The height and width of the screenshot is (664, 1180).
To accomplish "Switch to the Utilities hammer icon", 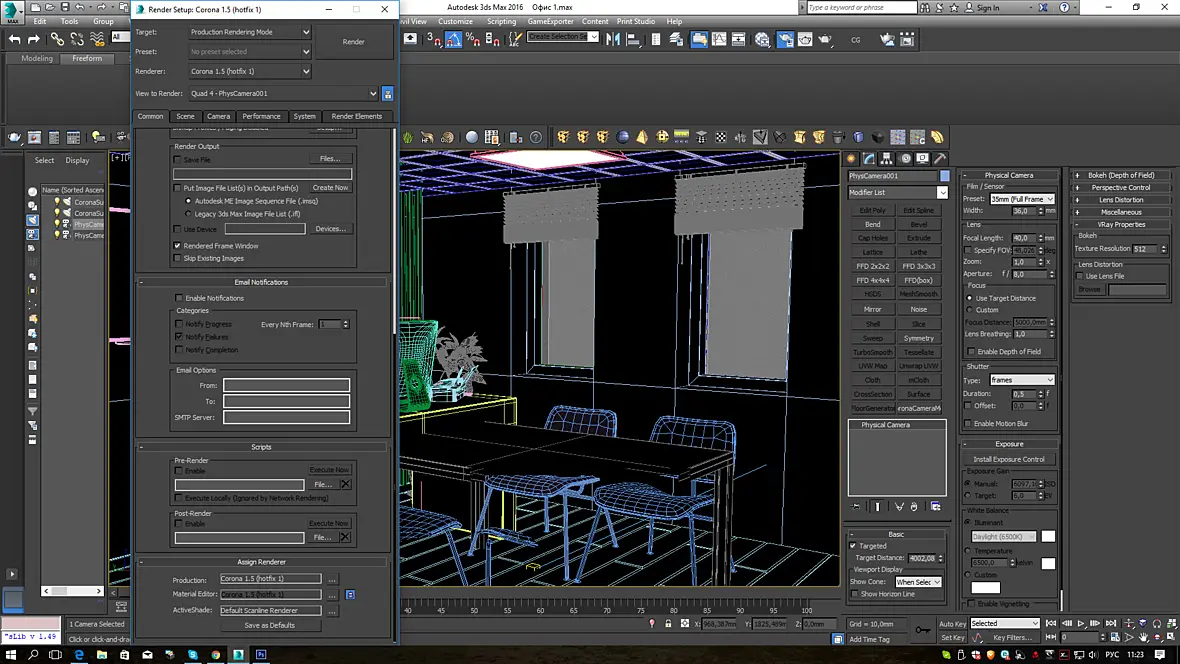I will pyautogui.click(x=940, y=159).
